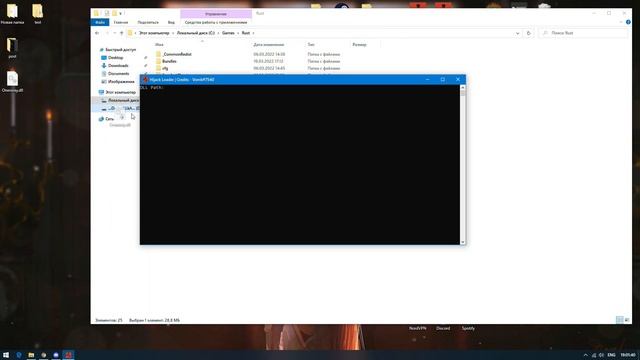Collapse the Explorer ribbon with chevron

pos(620,22)
